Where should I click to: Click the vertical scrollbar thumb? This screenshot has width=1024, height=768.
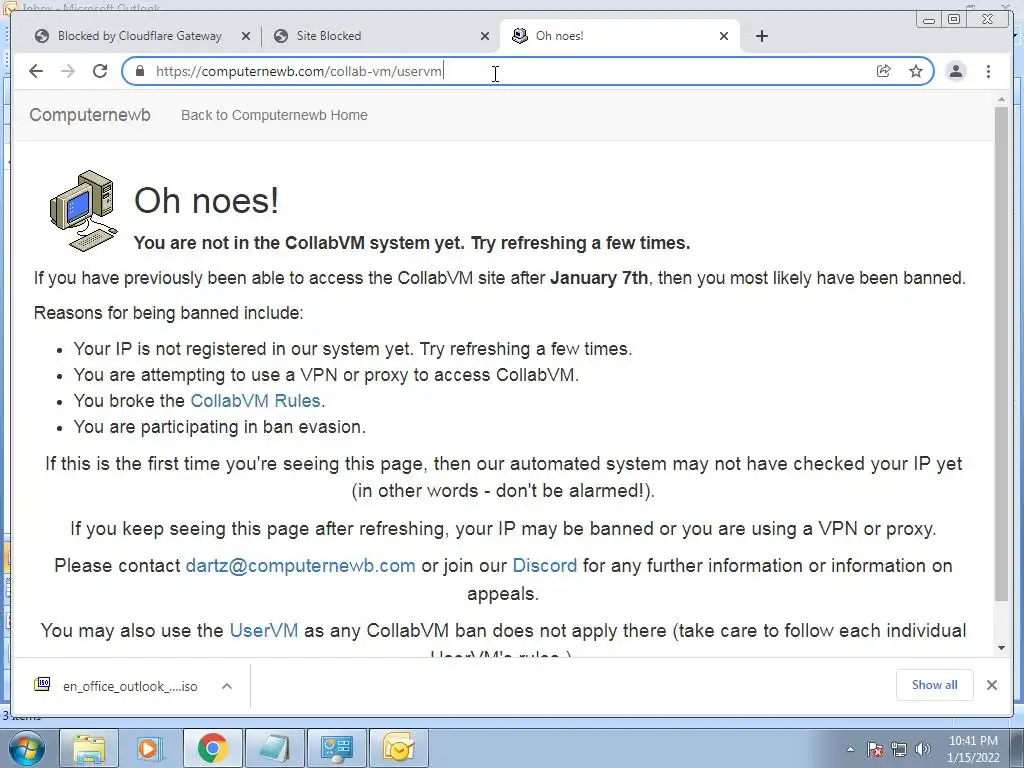1001,353
